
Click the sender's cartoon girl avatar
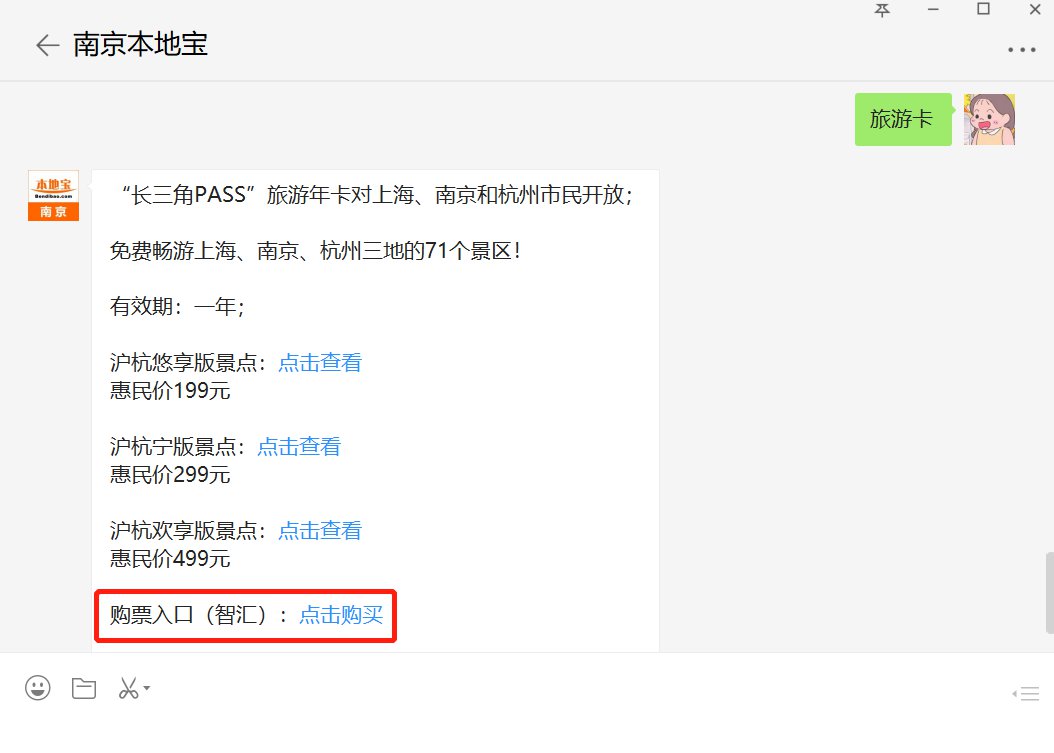click(989, 119)
